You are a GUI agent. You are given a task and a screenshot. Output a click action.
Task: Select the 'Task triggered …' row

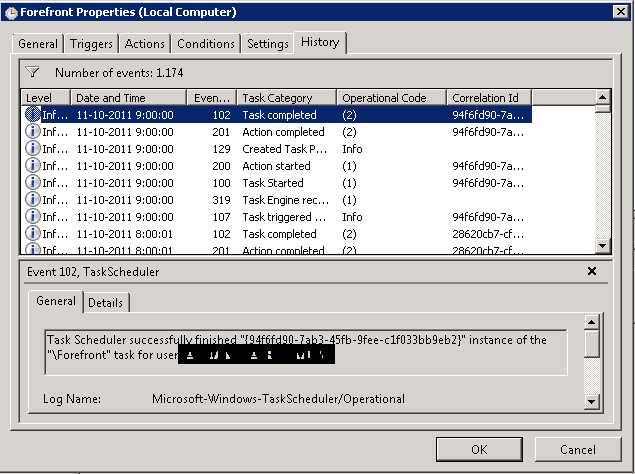click(x=277, y=217)
